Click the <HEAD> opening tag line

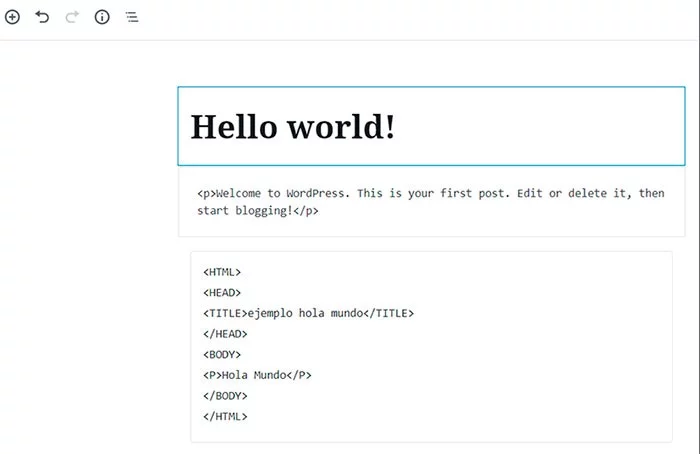click(x=222, y=293)
